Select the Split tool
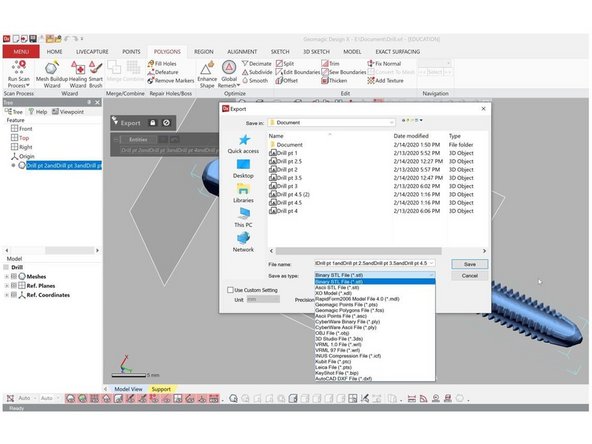Screen dimensions: 592x444 coord(285,63)
